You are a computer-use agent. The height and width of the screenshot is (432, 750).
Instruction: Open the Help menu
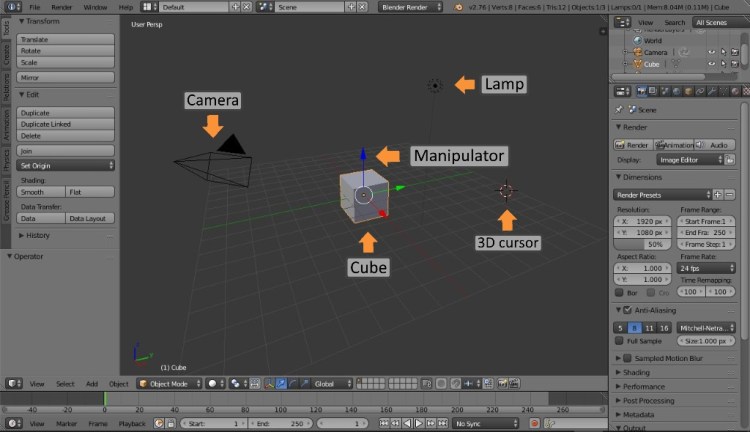pos(126,7)
